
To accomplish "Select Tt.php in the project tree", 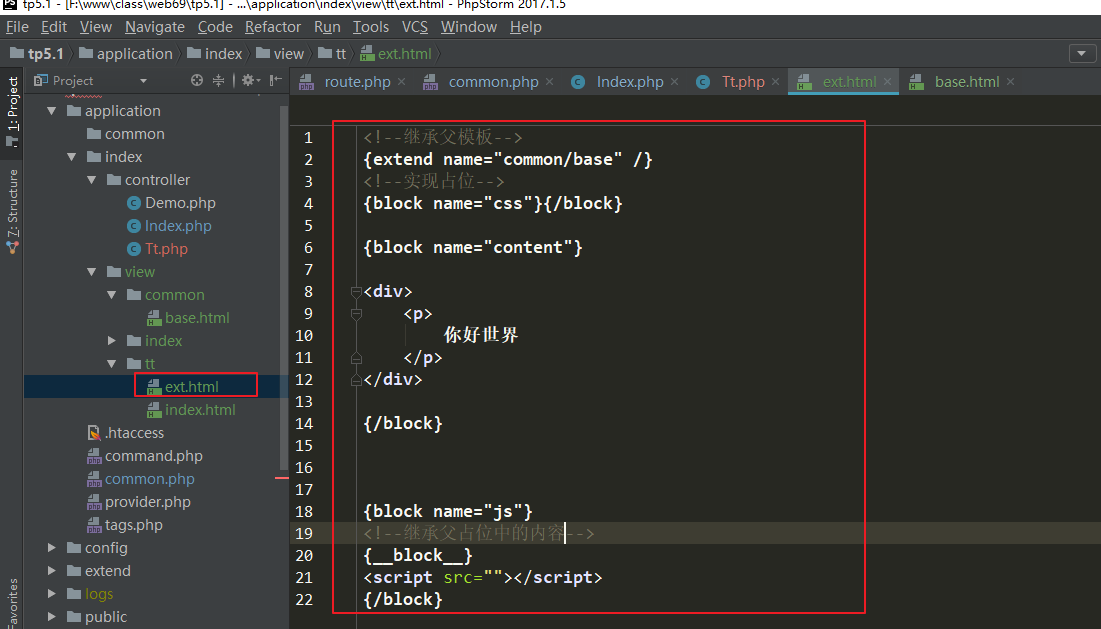I will [x=157, y=249].
